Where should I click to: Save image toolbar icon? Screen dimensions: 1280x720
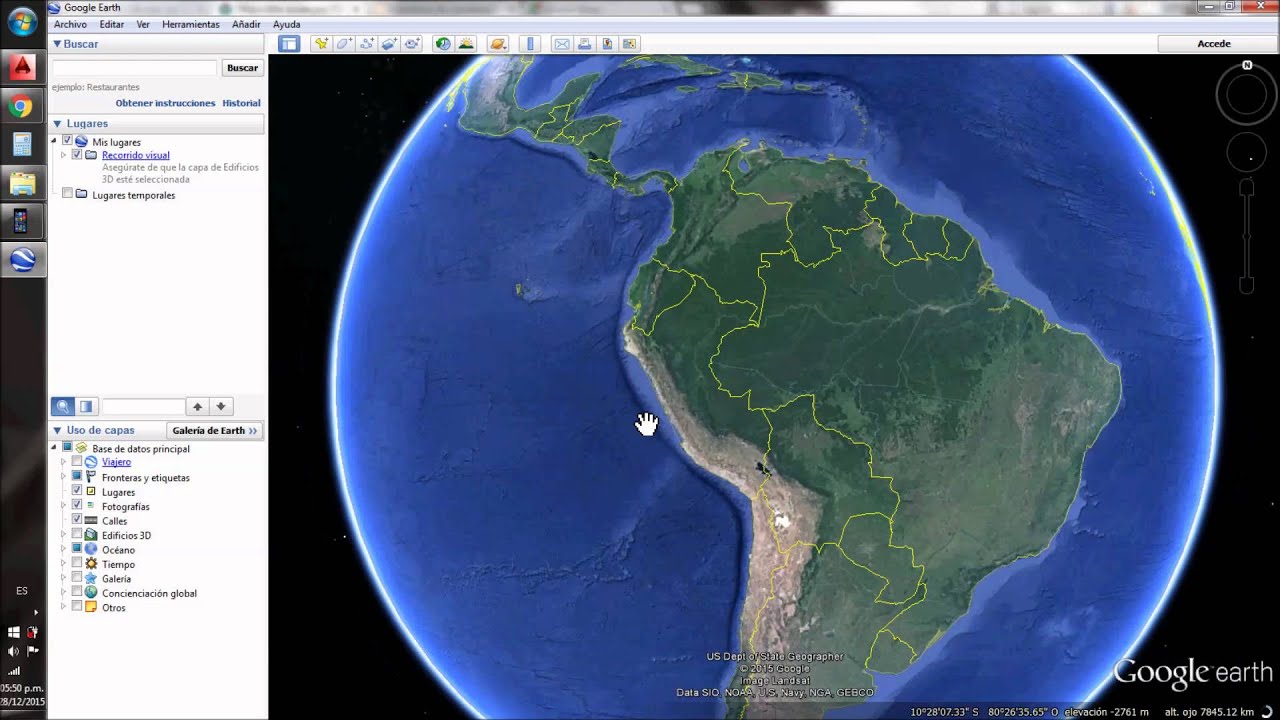pyautogui.click(x=607, y=44)
